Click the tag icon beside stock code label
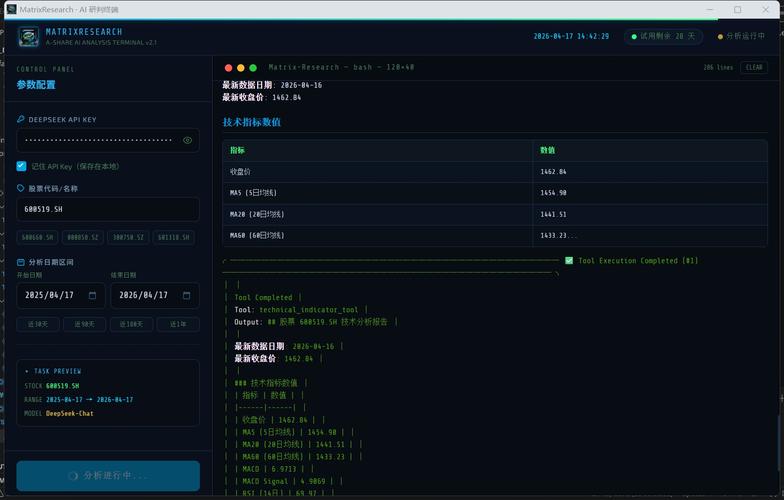784x500 pixels. coord(21,188)
